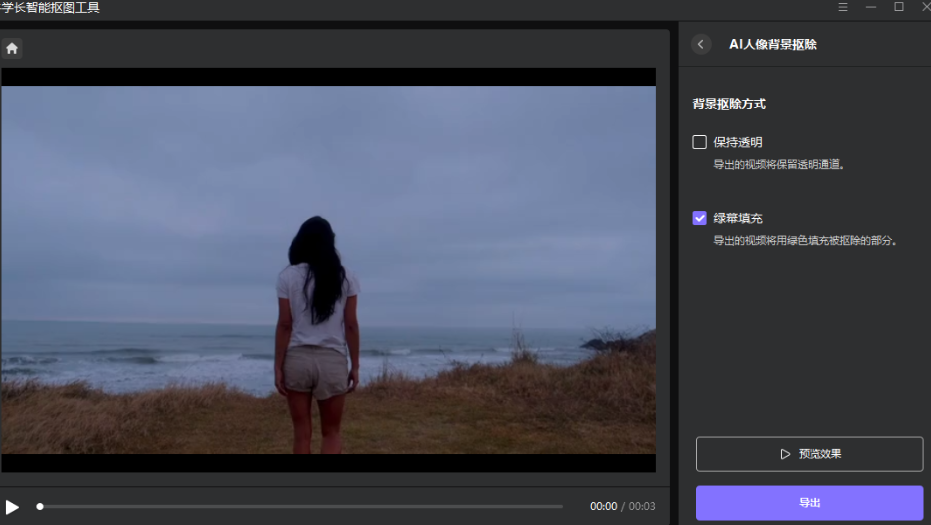Click the playback slider handle at start
Image resolution: width=931 pixels, height=525 pixels.
coord(40,507)
